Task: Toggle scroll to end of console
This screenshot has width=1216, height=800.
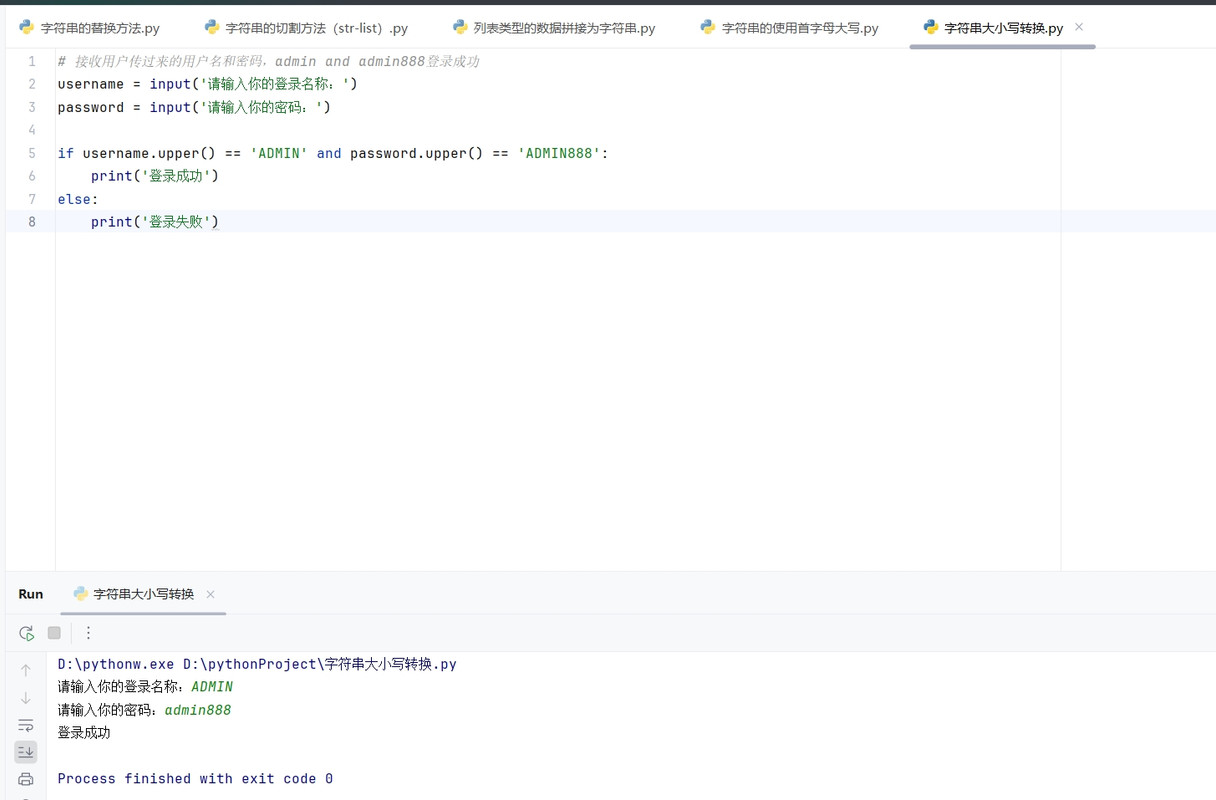Action: [x=26, y=752]
